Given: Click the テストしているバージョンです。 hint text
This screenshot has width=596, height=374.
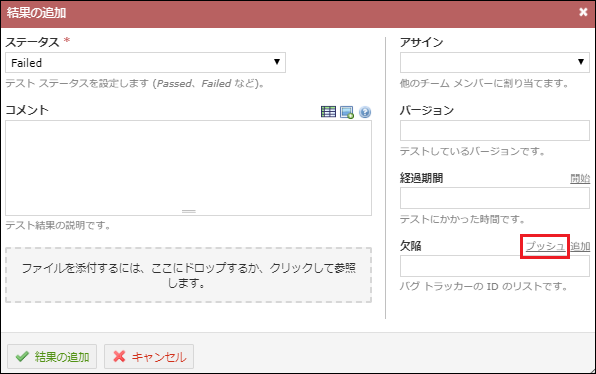Looking at the screenshot, I should (x=472, y=151).
